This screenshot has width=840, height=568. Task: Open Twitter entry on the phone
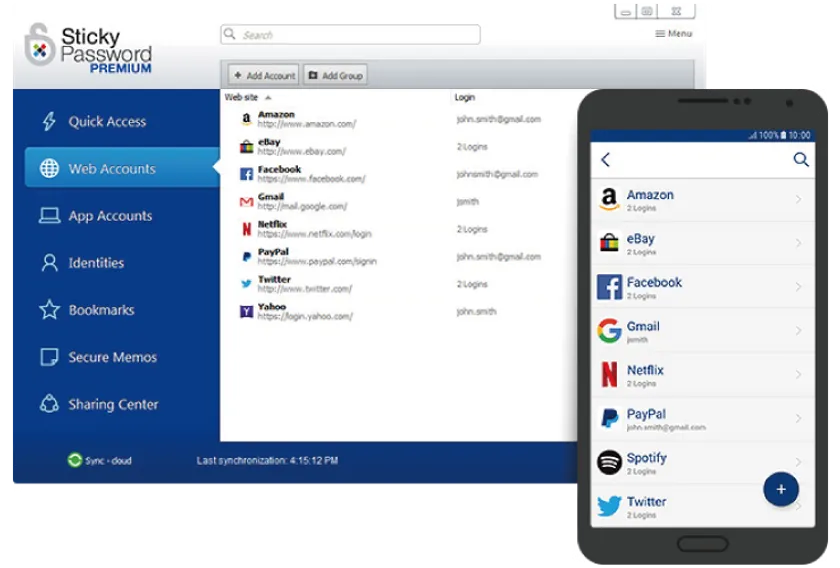[703, 506]
